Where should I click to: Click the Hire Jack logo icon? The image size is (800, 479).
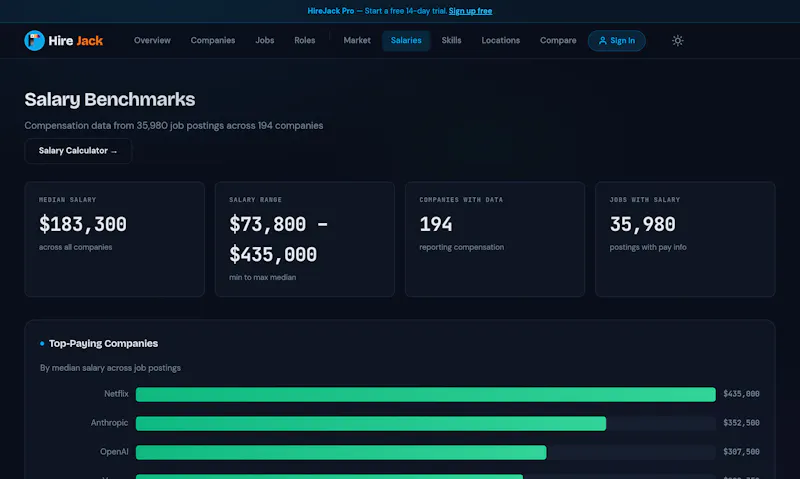[x=35, y=40]
